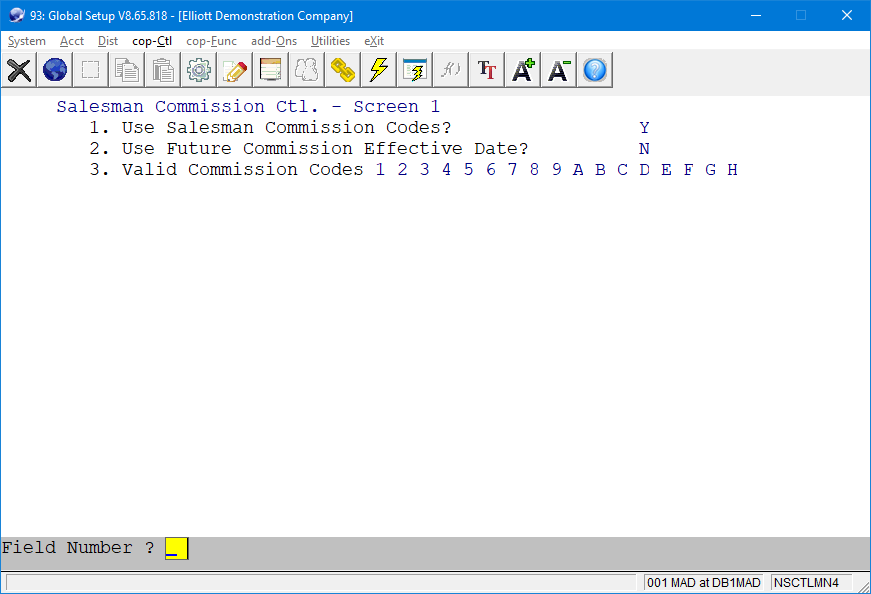
Task: Click commission code A value
Action: pyautogui.click(x=578, y=169)
